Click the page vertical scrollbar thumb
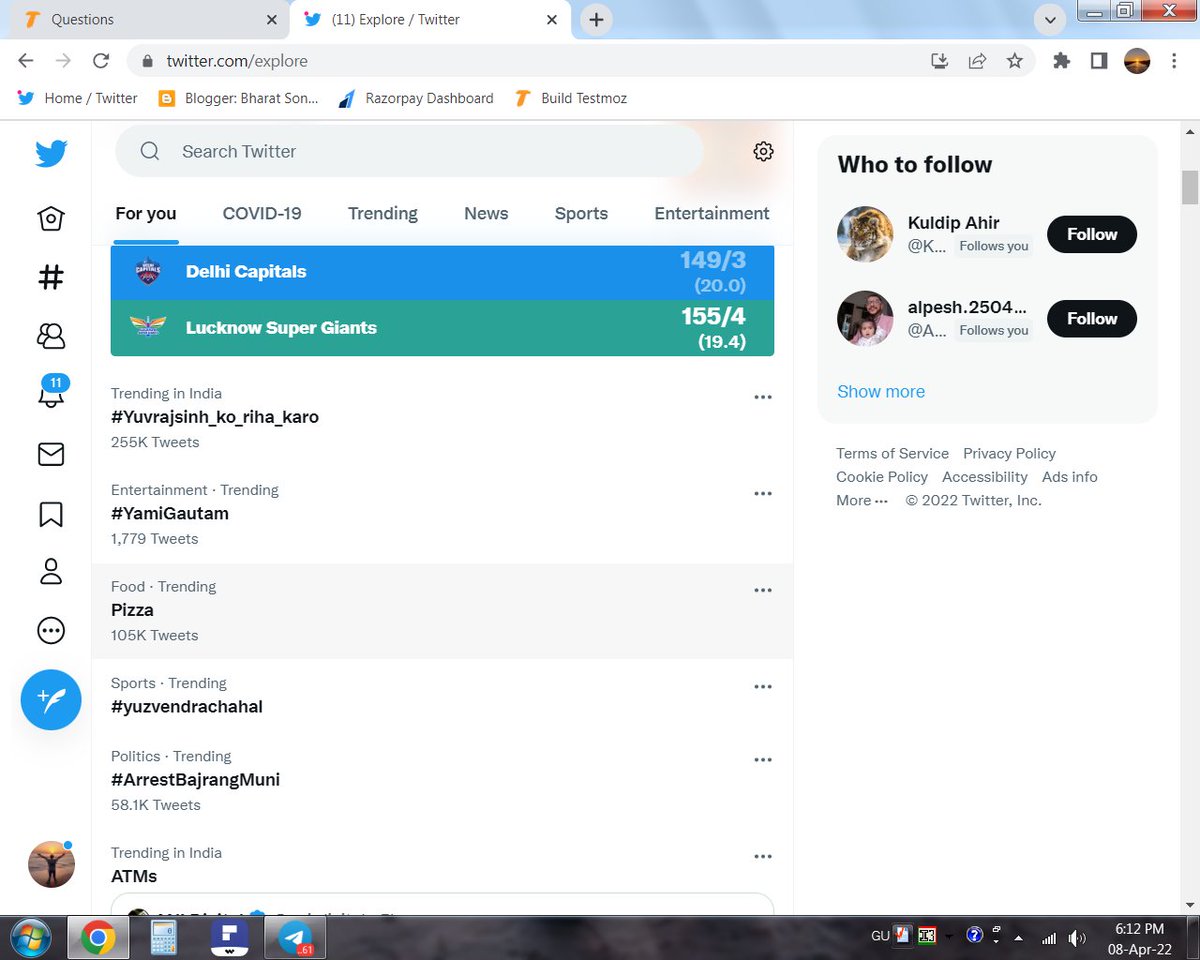The image size is (1200, 960). [x=1190, y=187]
